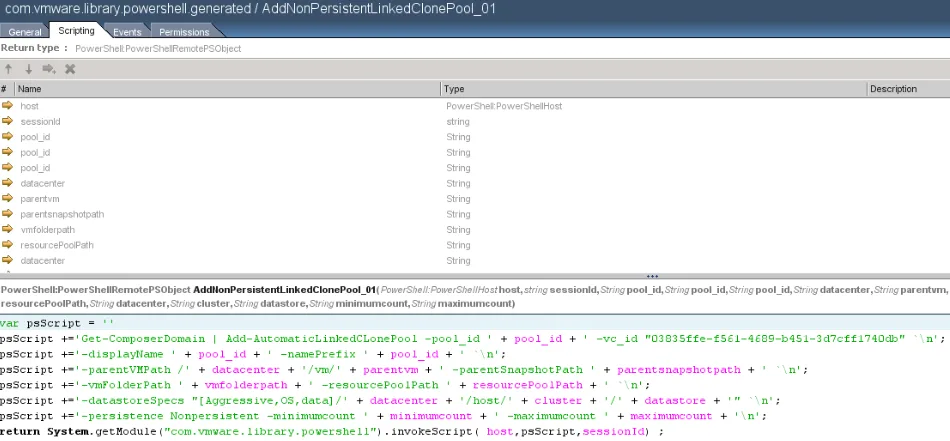Select the vmfolderpath parameter name

point(48,230)
